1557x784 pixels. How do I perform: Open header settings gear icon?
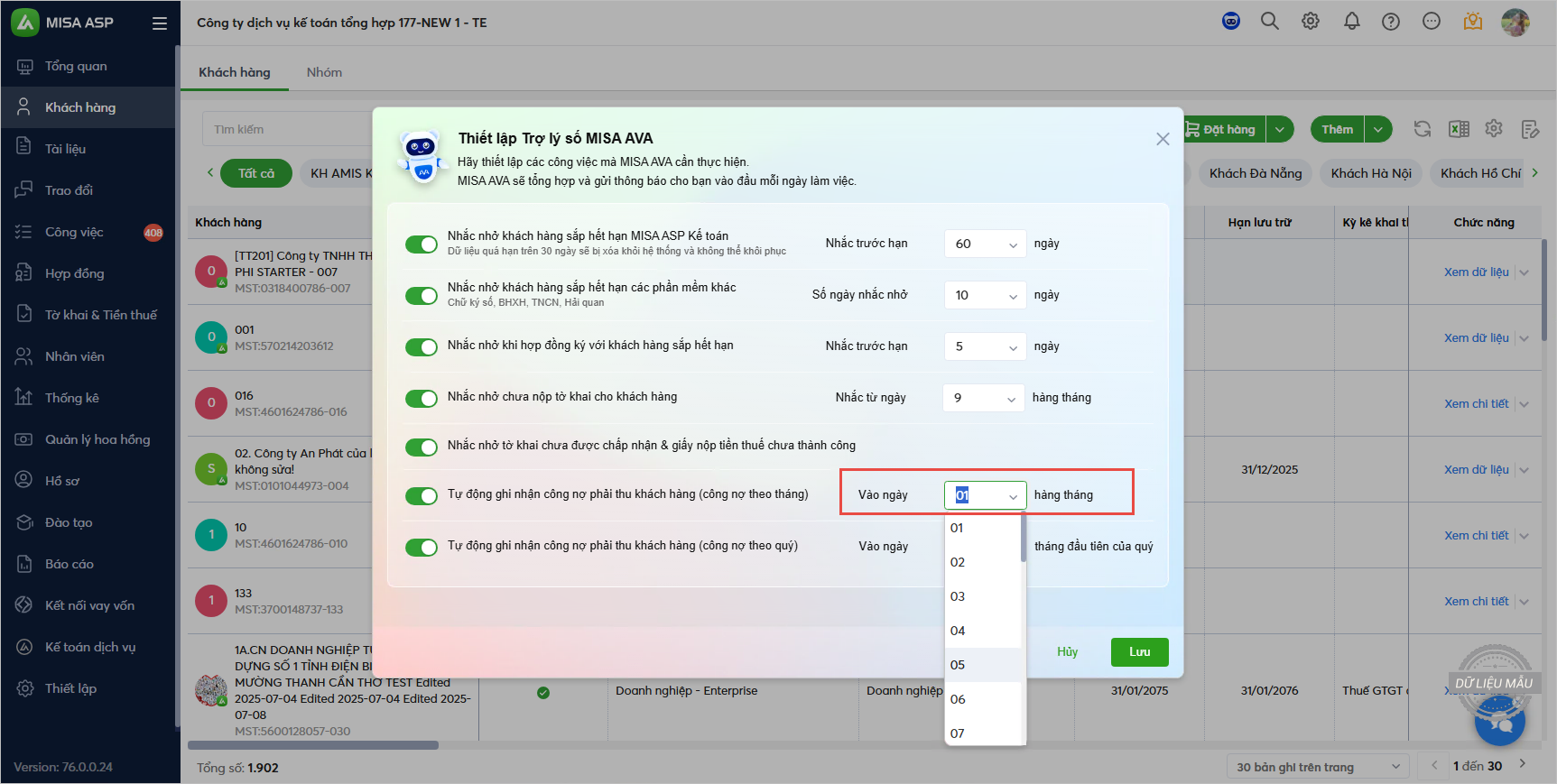(x=1311, y=21)
